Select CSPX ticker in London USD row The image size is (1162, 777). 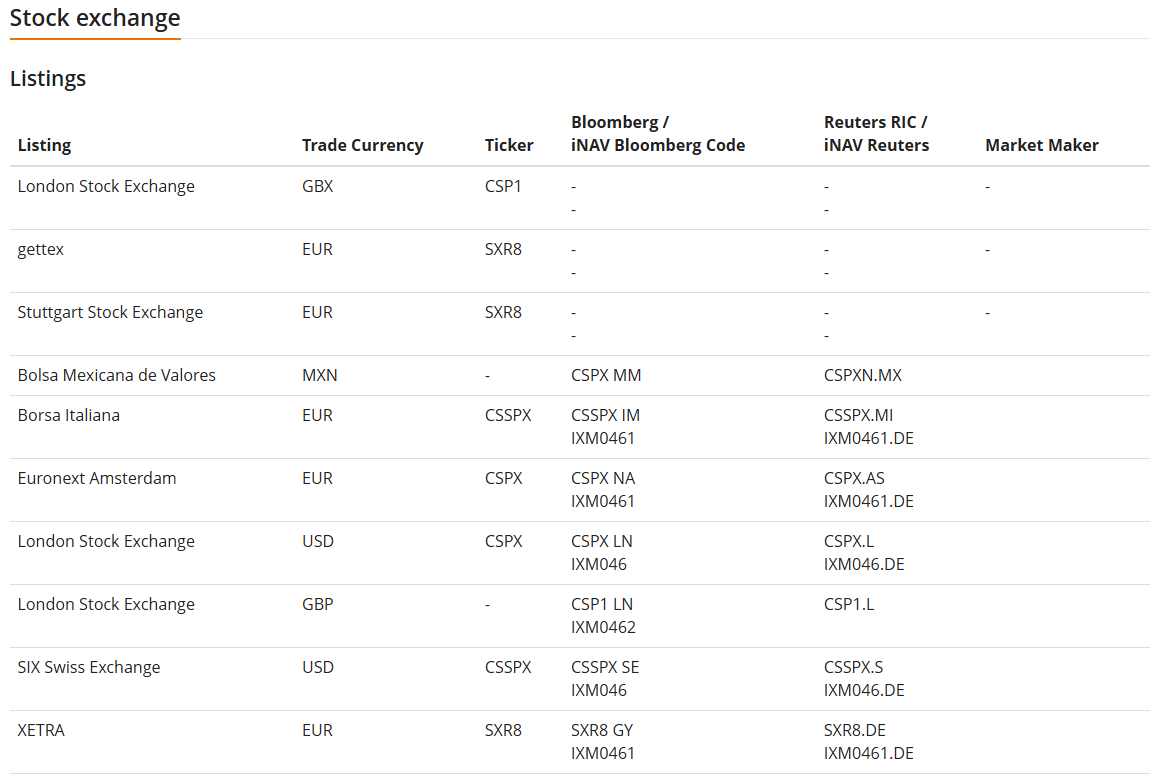pos(504,541)
